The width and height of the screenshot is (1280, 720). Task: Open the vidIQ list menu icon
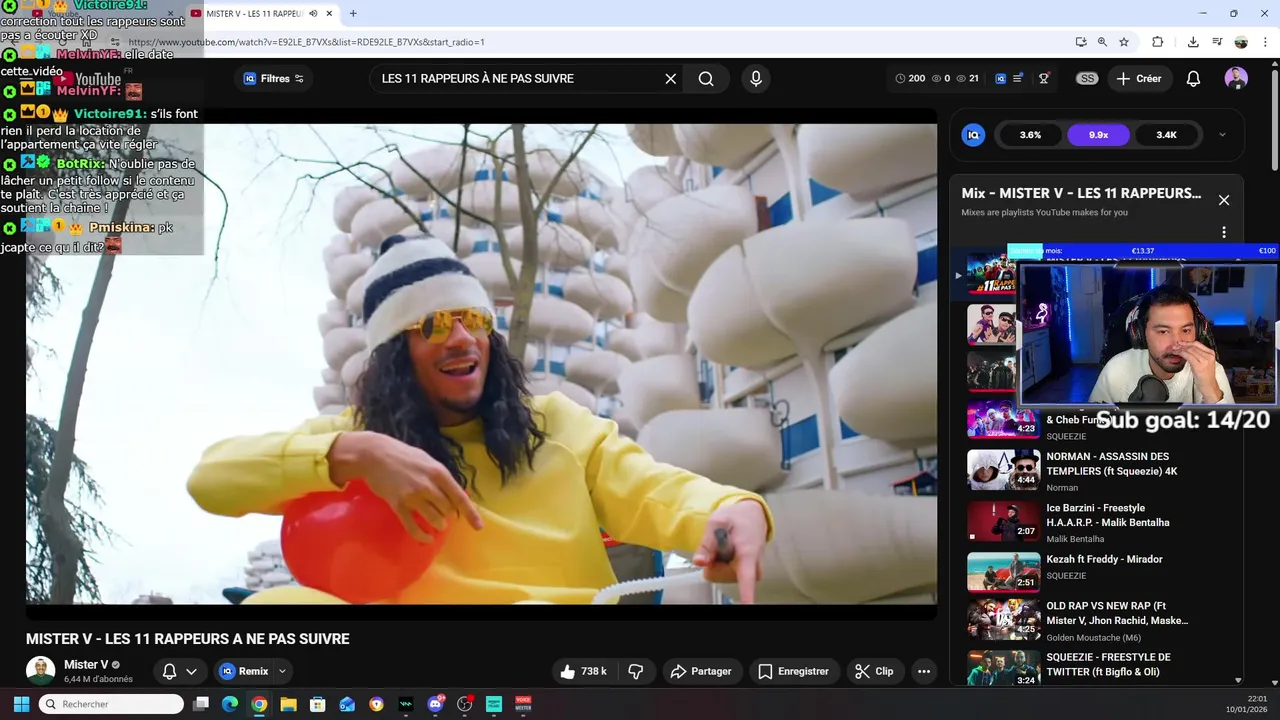coord(1018,79)
